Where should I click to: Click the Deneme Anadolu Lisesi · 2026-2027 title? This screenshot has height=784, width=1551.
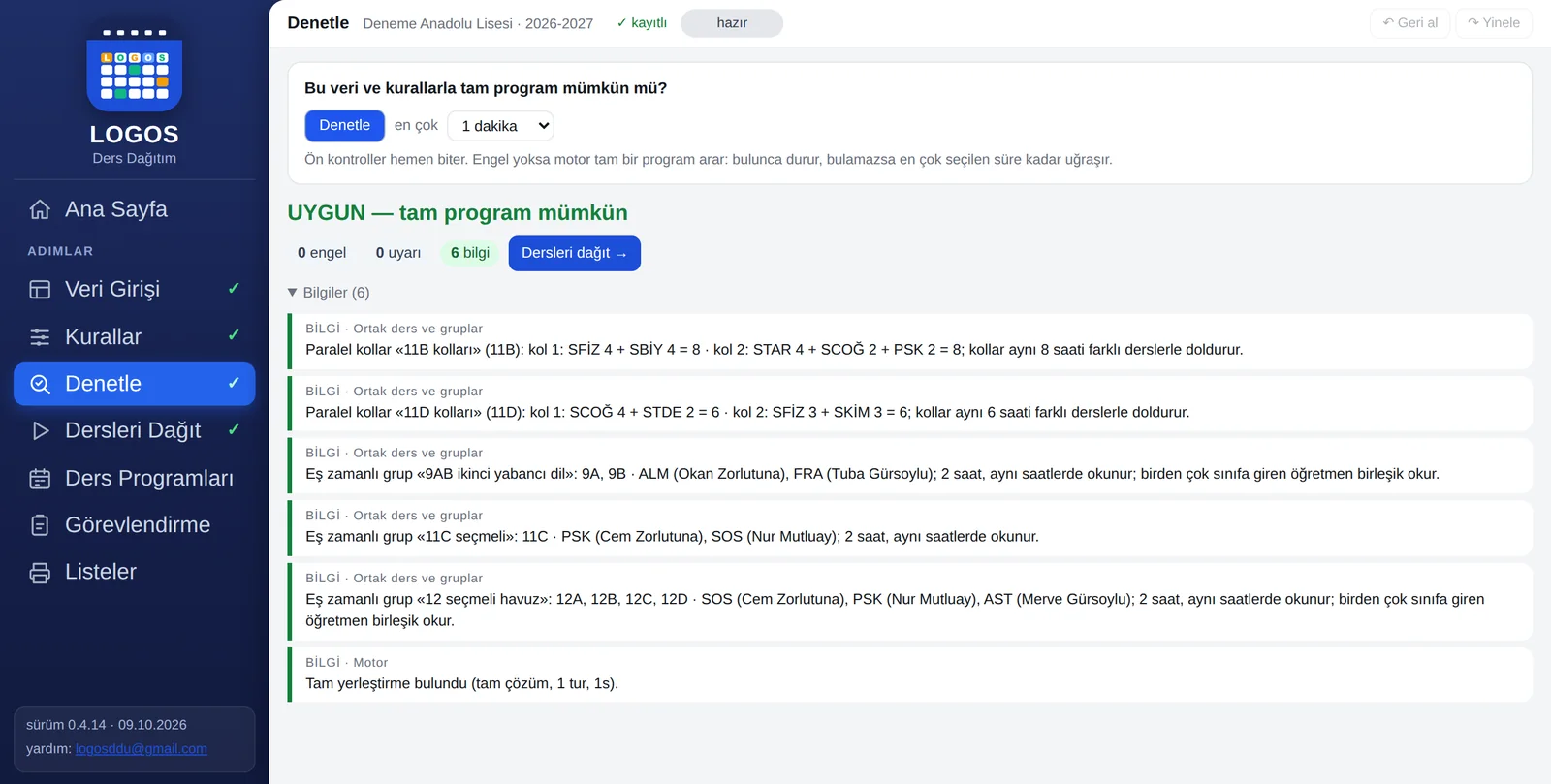tap(478, 23)
